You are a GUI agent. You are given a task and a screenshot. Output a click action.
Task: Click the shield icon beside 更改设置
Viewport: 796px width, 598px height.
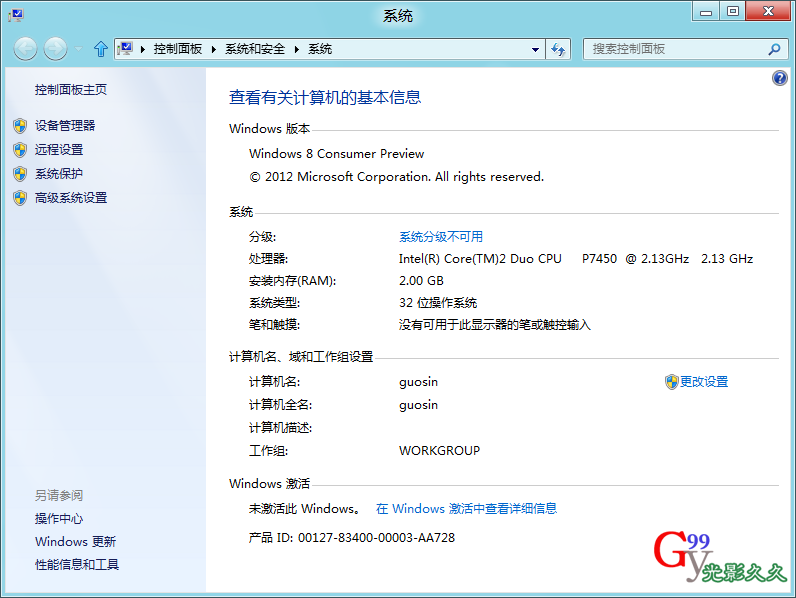click(x=672, y=382)
